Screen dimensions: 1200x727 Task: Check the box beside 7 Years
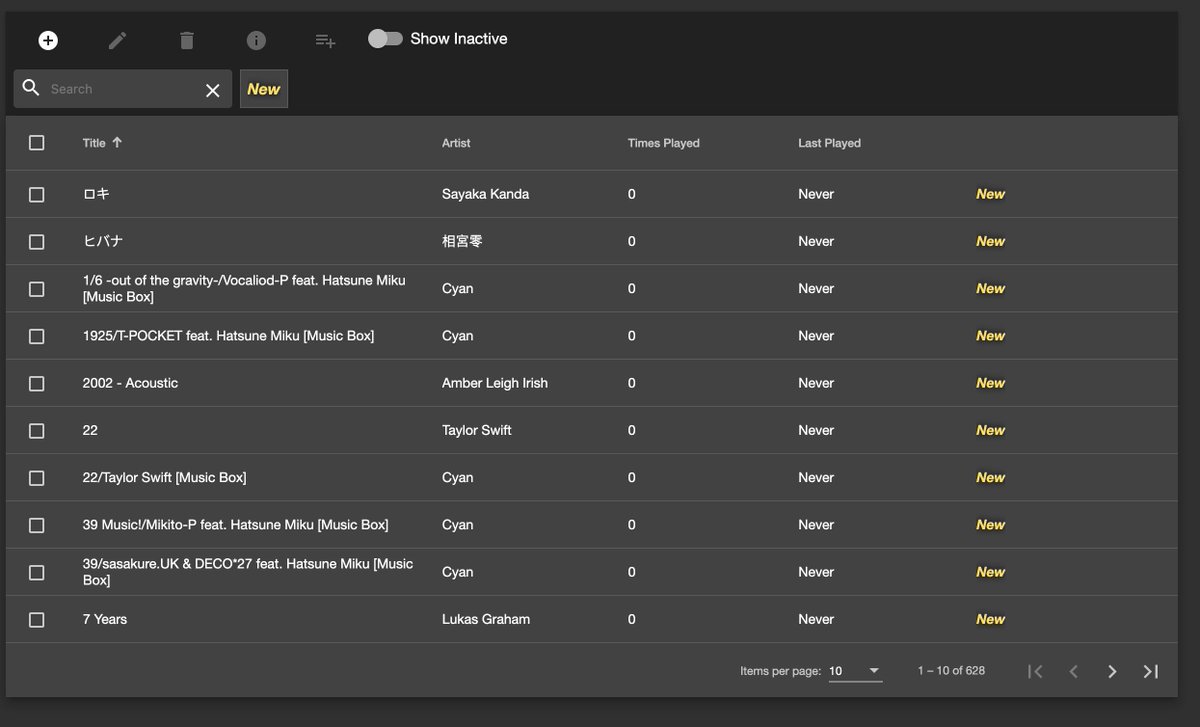coord(37,619)
